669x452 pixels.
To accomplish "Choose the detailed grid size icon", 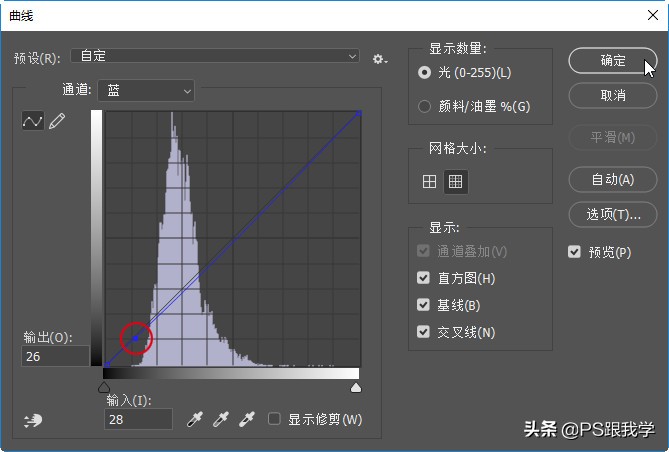I will click(x=456, y=182).
